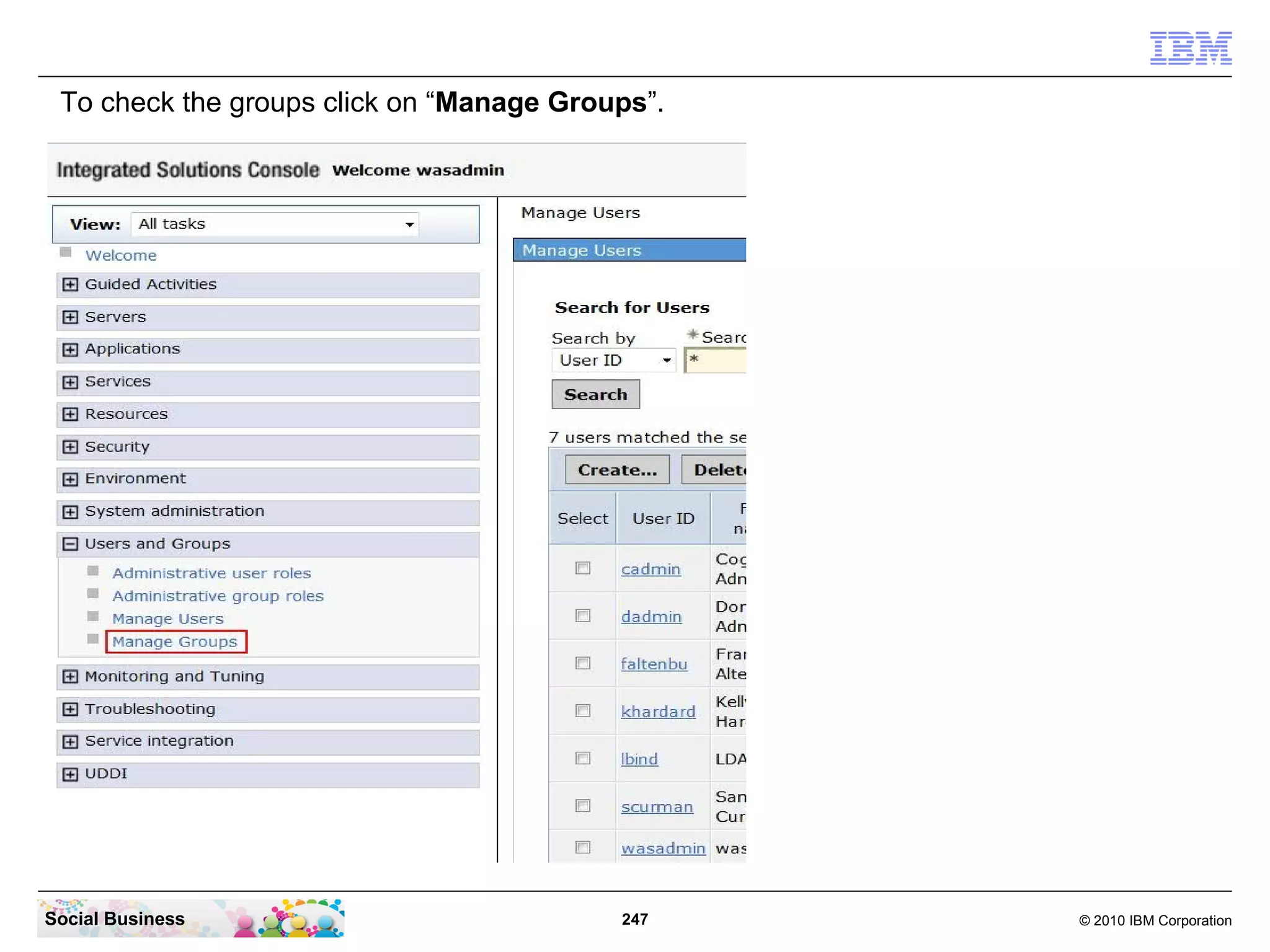
Task: Open the wasadmin user link
Action: tap(663, 848)
